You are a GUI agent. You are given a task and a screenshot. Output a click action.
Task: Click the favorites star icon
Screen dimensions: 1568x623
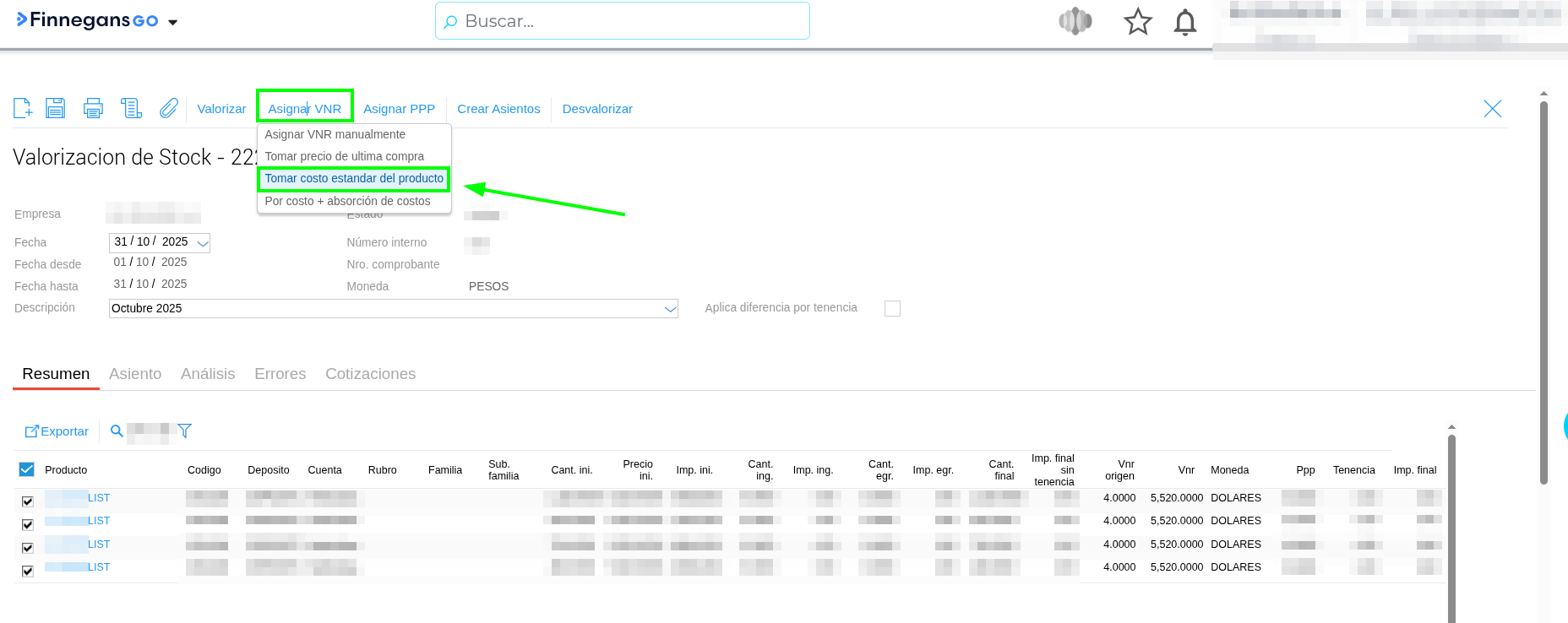pos(1137,22)
